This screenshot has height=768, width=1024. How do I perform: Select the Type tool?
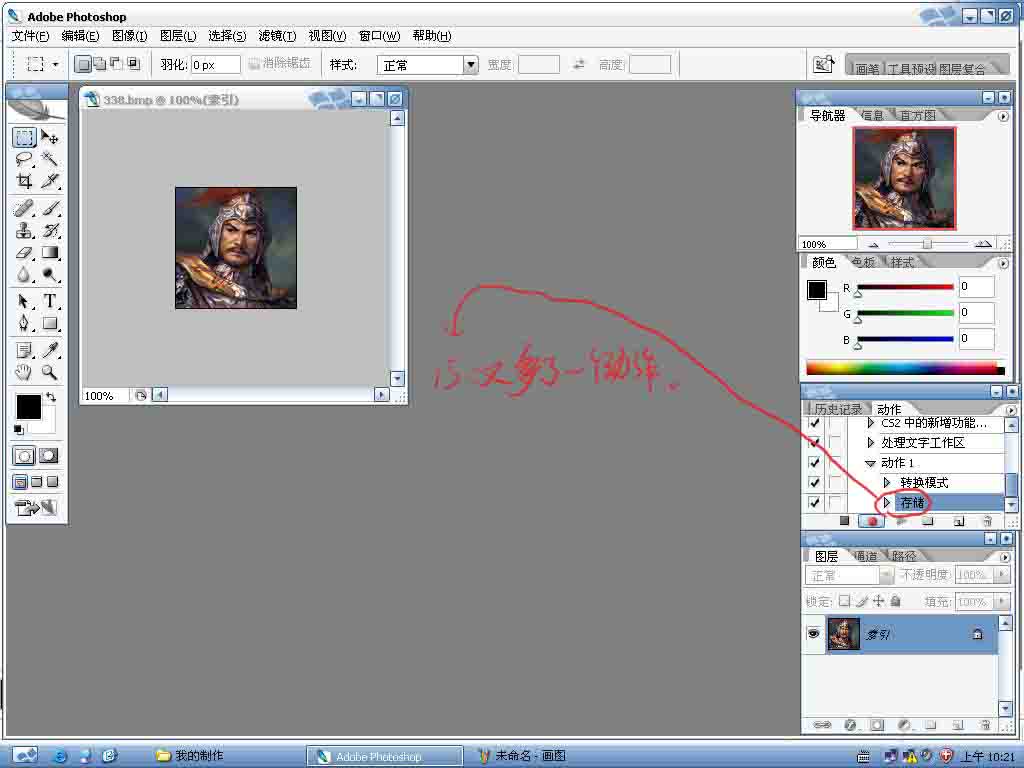49,301
